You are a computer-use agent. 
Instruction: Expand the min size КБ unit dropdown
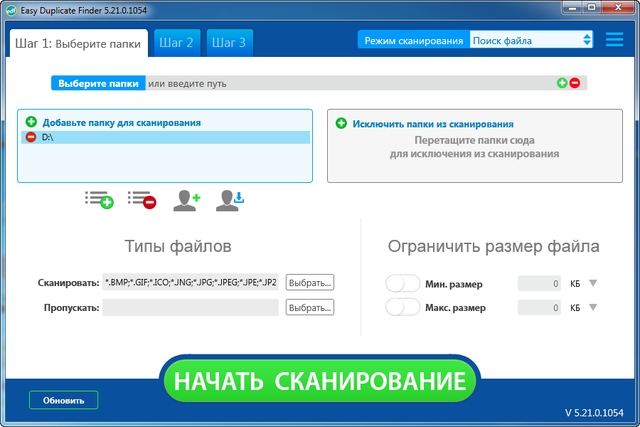(x=593, y=283)
